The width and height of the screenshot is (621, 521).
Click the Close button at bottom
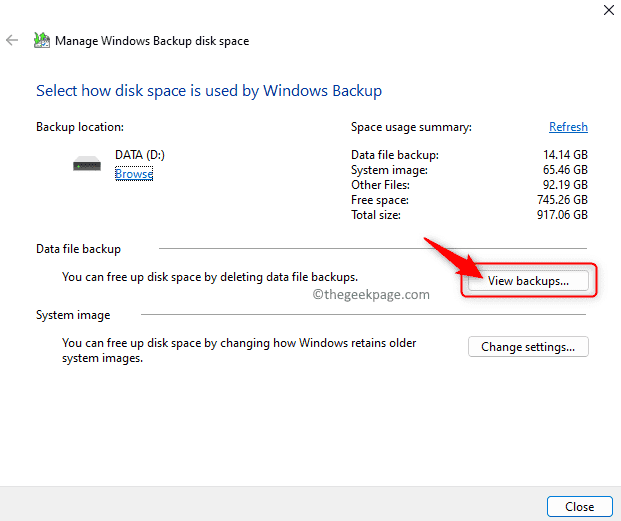click(x=579, y=506)
